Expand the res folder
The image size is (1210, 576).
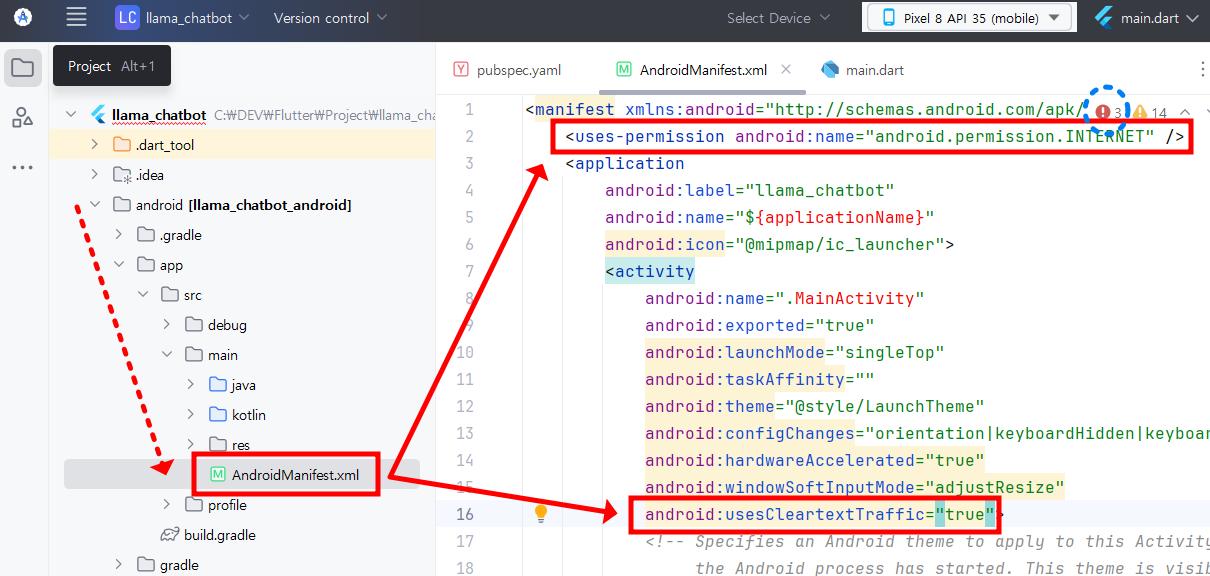(x=191, y=445)
